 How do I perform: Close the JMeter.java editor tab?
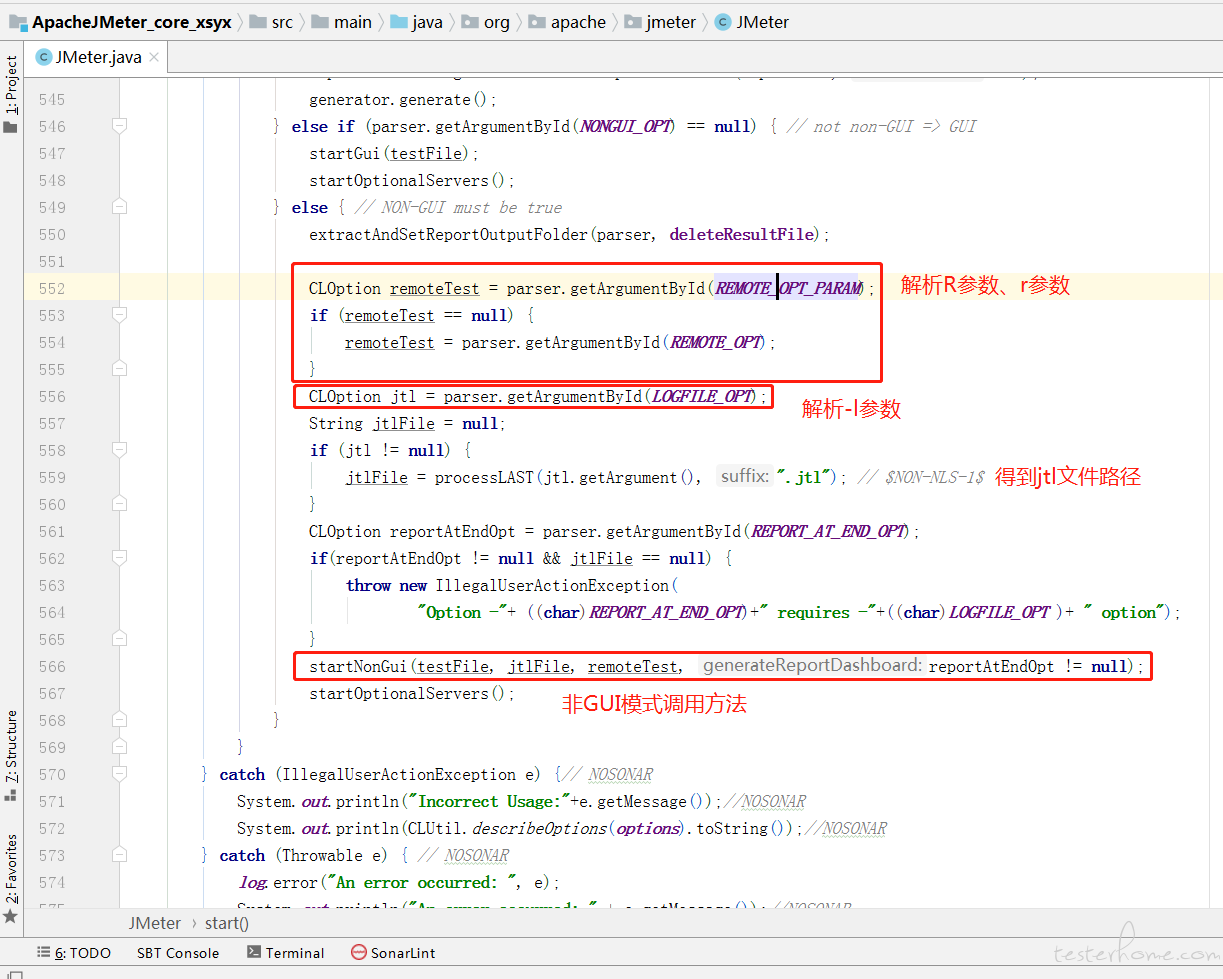[x=155, y=57]
